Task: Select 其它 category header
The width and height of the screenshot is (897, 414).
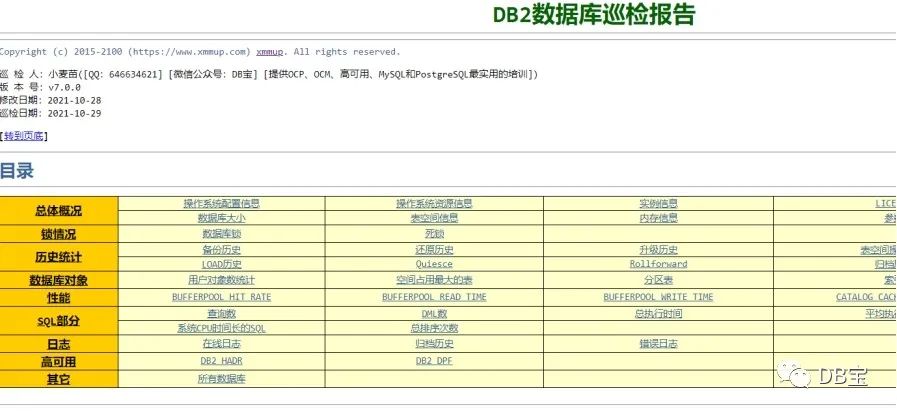Action: point(58,379)
